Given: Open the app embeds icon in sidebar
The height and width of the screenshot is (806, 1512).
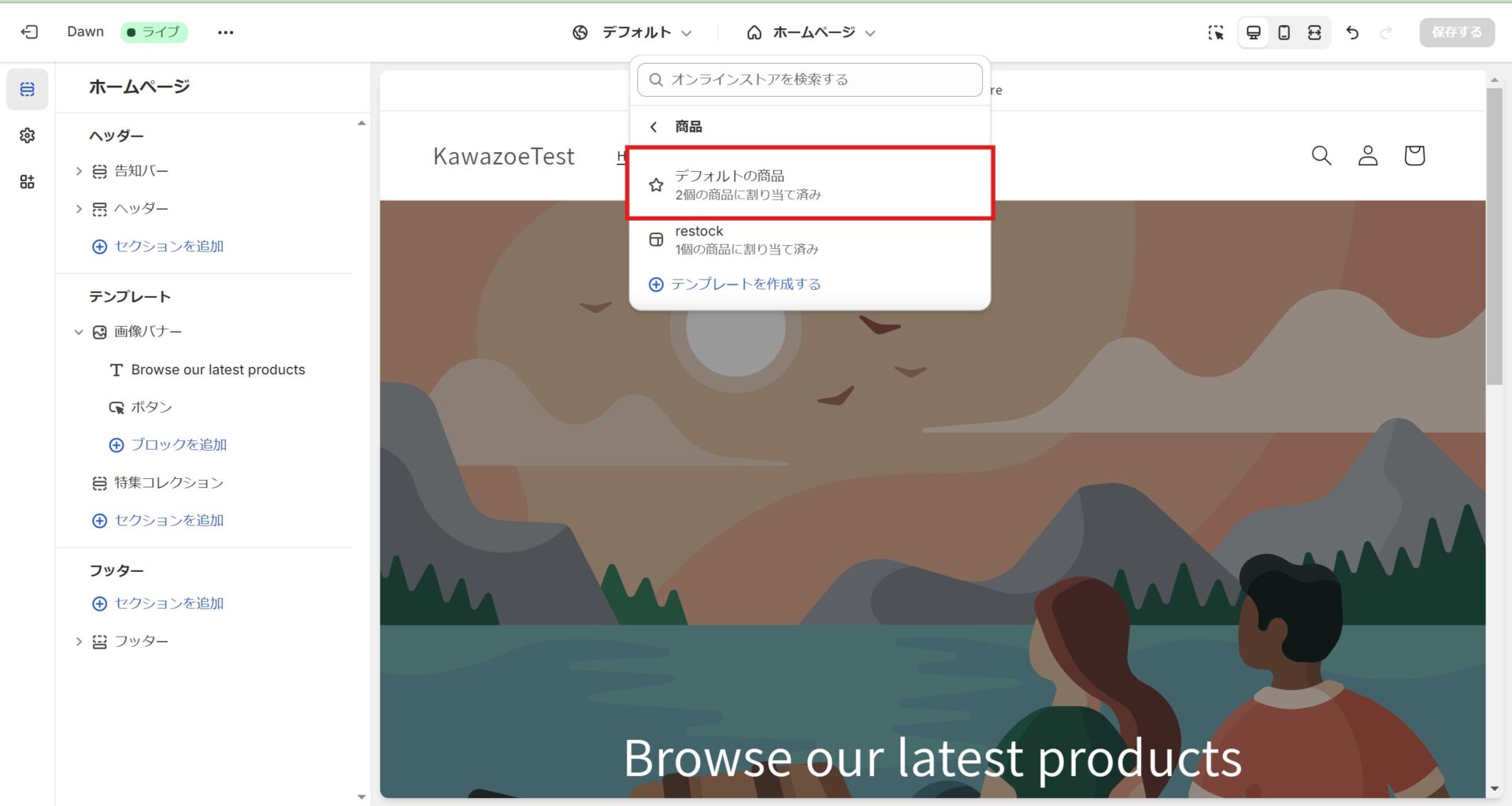Looking at the screenshot, I should 28,182.
